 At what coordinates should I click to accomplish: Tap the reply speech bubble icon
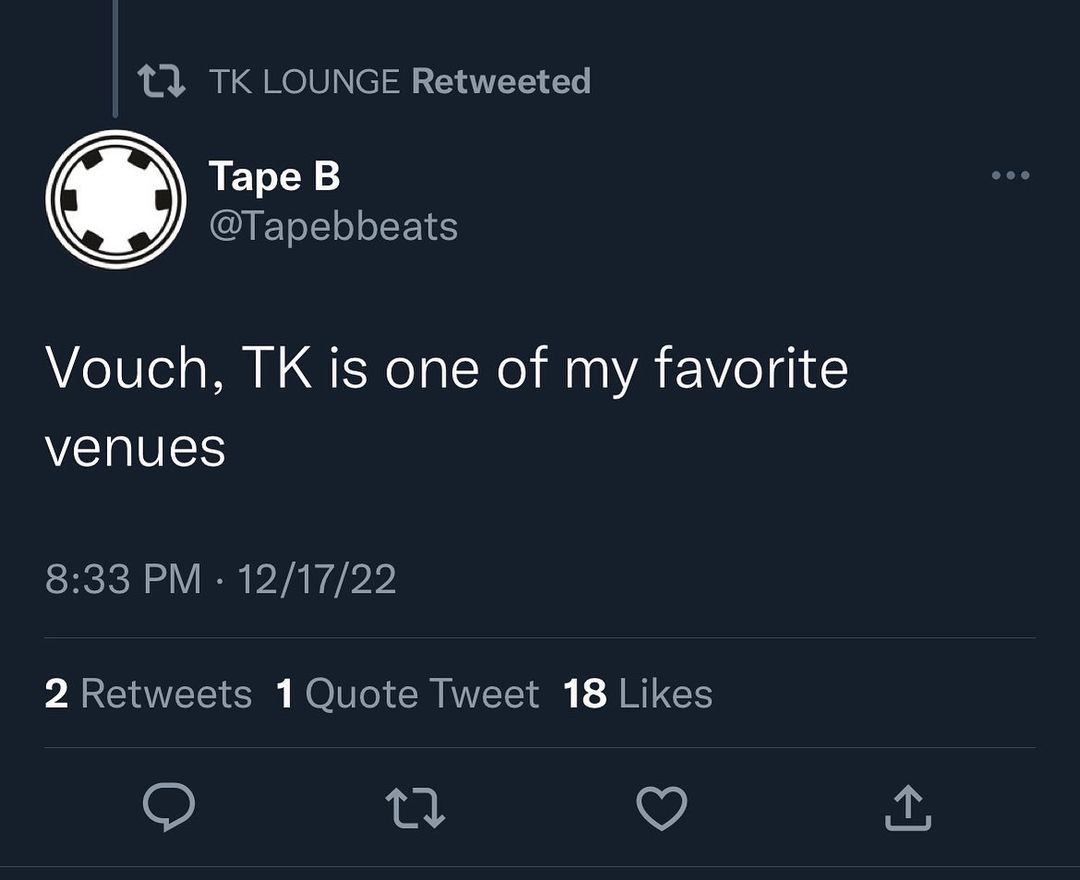coord(167,807)
